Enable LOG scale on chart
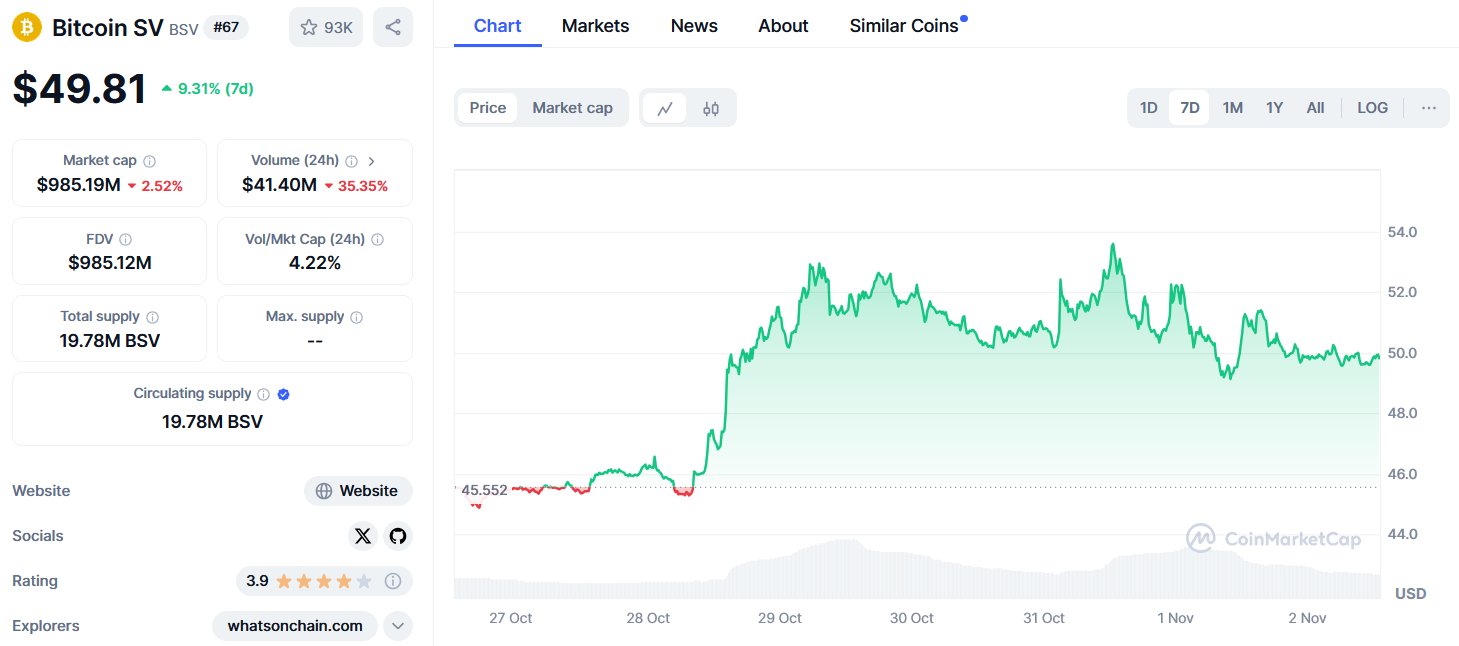The image size is (1459, 646). 1372,108
